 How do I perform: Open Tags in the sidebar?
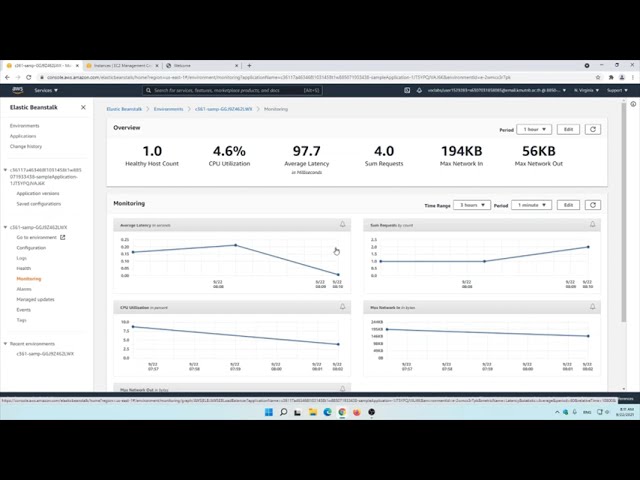coord(21,320)
